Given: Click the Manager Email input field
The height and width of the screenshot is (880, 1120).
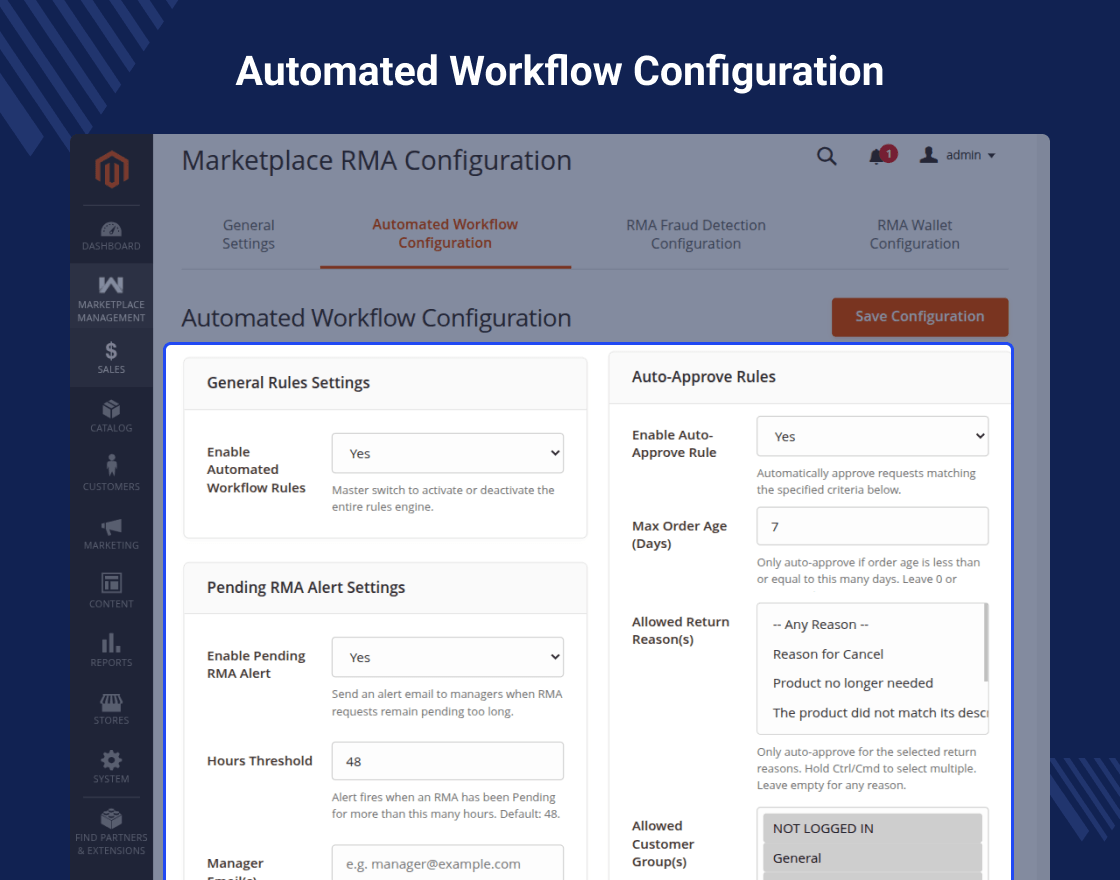Looking at the screenshot, I should pos(448,863).
